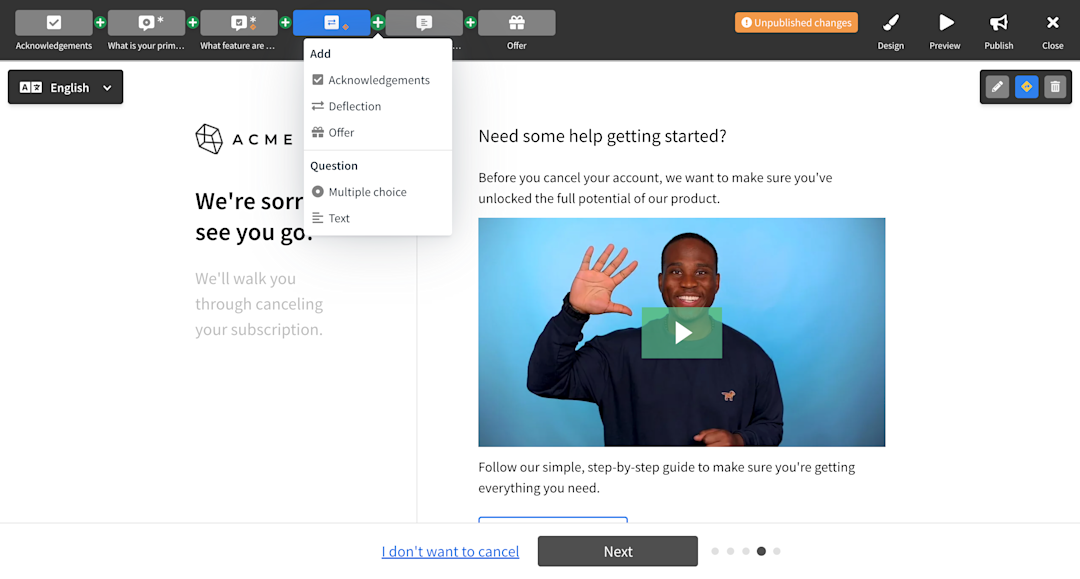The width and height of the screenshot is (1080, 579).
Task: Click the plus icon after 'What is your prim…' step
Action: [193, 23]
